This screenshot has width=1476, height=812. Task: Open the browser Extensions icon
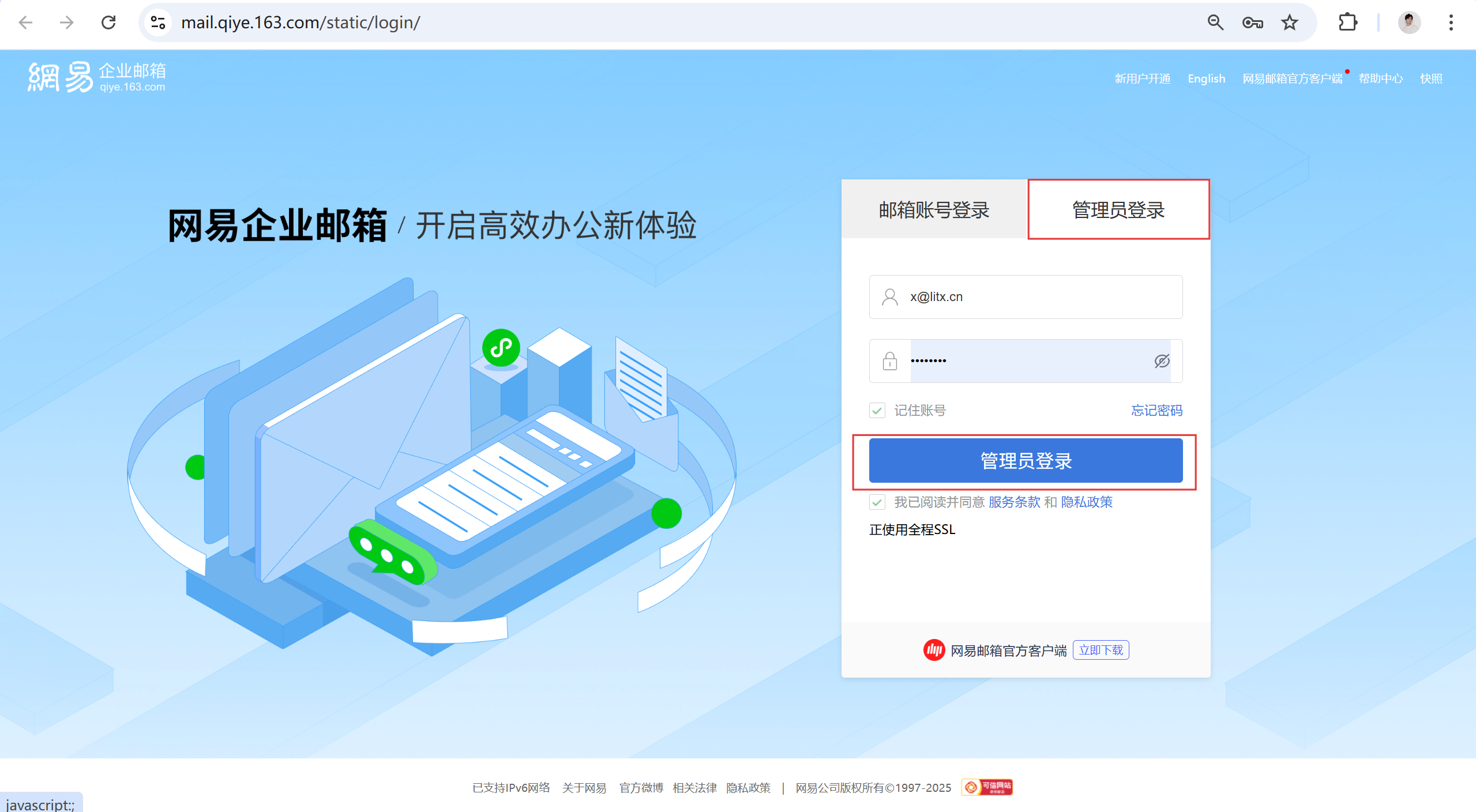click(1347, 22)
